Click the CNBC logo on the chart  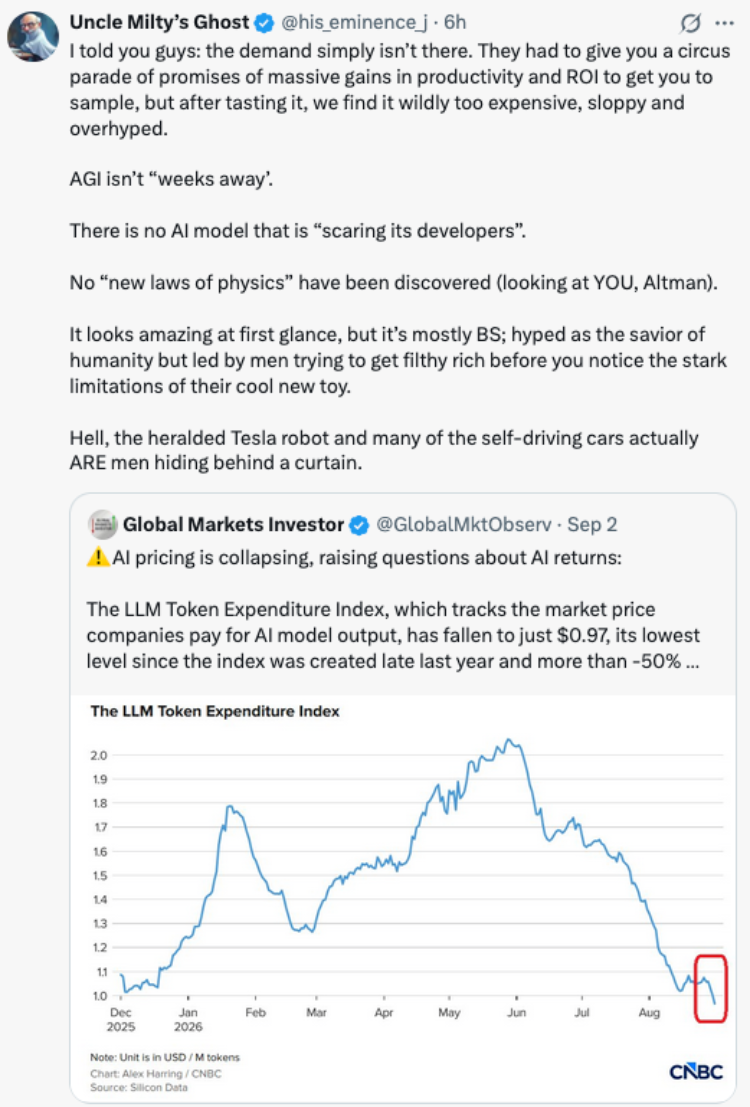696,1072
